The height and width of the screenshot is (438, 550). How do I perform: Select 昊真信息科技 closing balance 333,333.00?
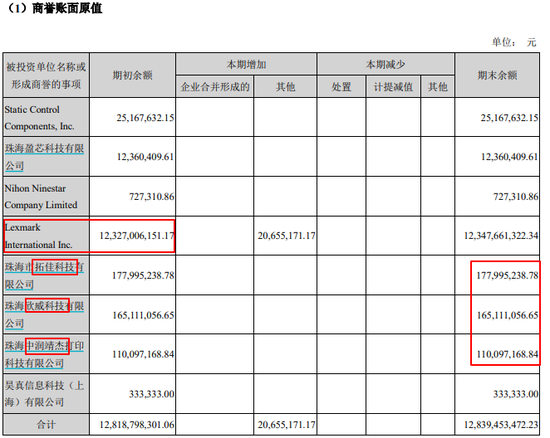coord(516,394)
